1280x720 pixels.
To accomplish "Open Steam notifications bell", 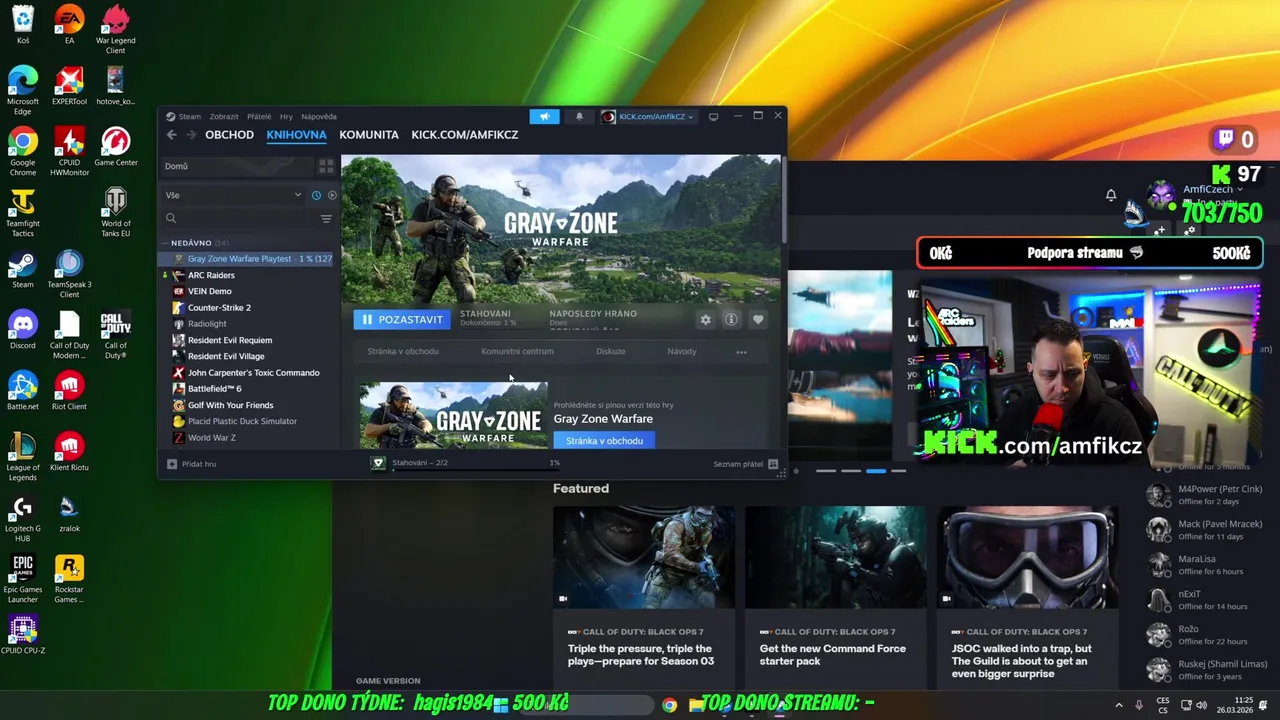I will (x=579, y=116).
